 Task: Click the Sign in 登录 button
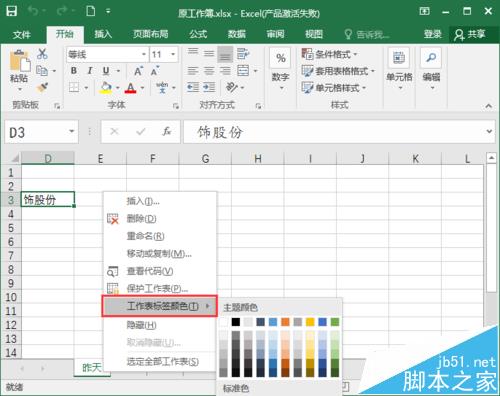tap(433, 34)
